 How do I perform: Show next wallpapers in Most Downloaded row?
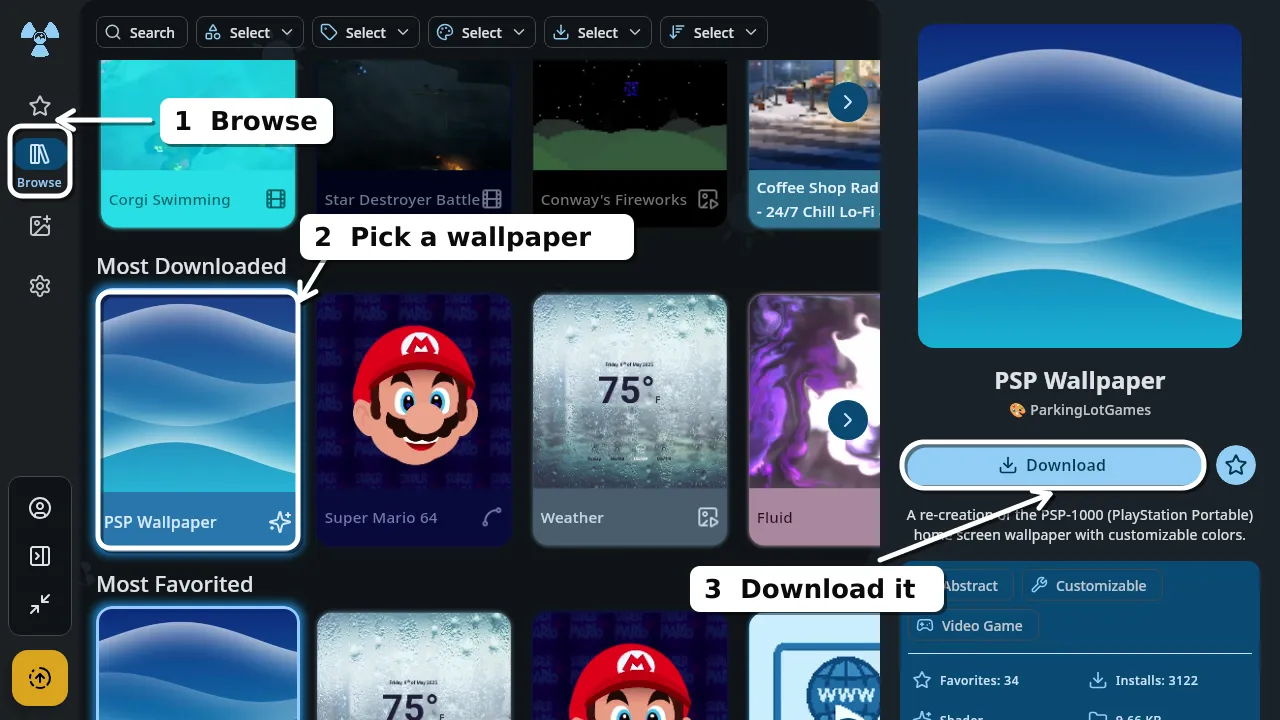click(x=848, y=420)
